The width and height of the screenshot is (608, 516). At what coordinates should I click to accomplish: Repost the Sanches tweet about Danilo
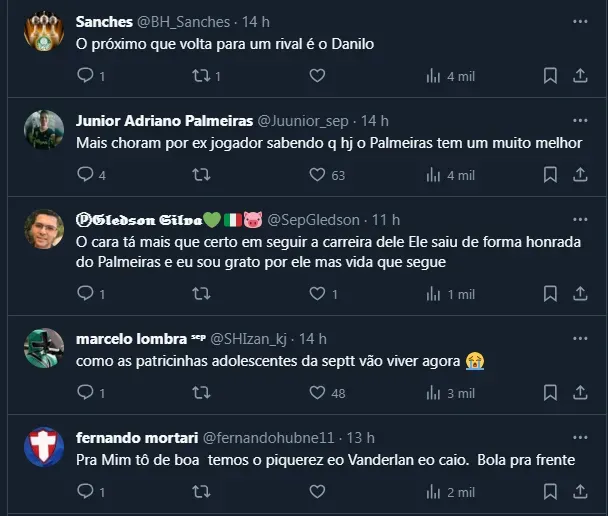click(200, 75)
